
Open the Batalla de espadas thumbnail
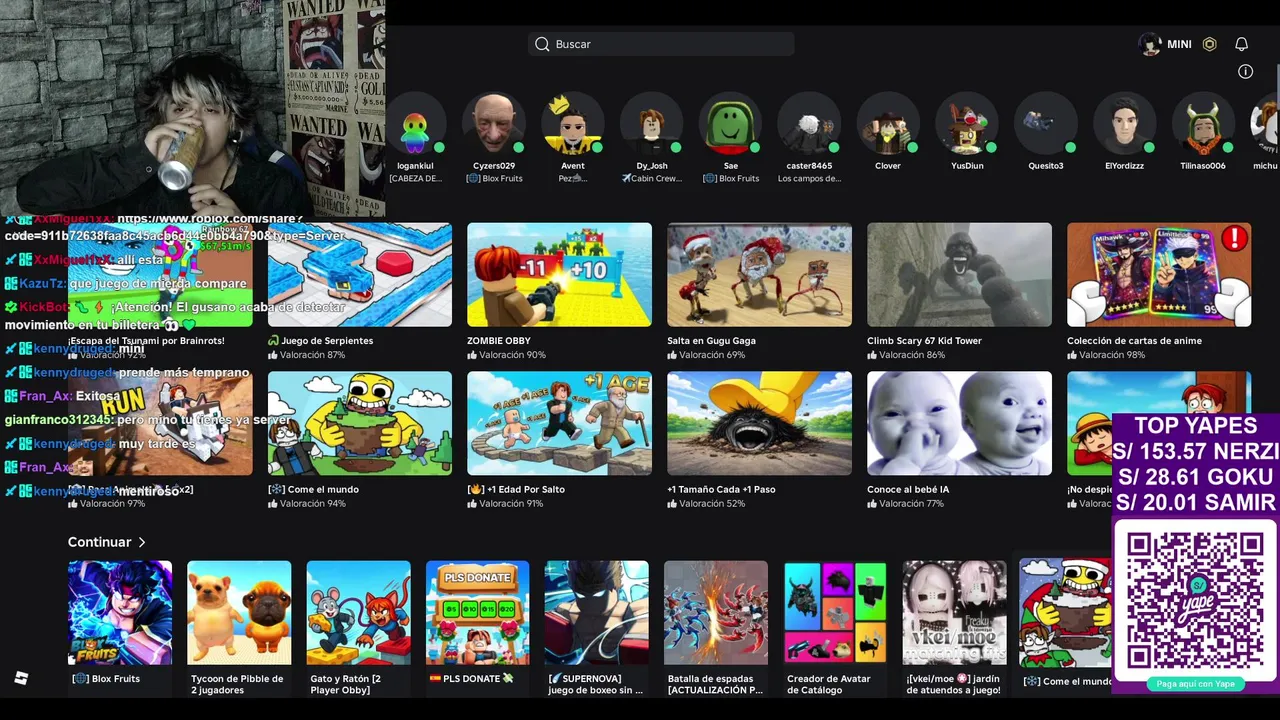click(716, 613)
